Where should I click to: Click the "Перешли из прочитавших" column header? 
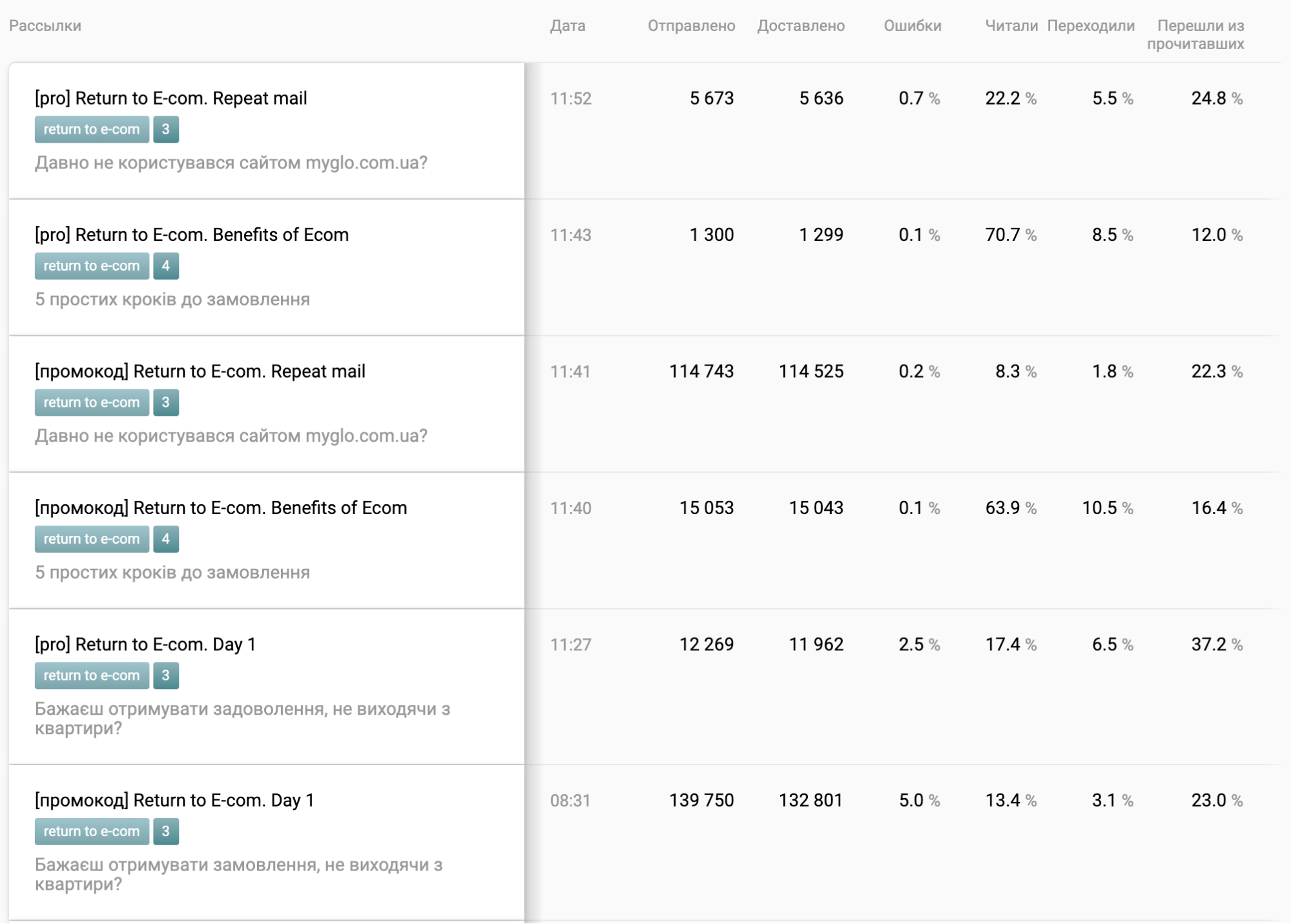[1196, 35]
